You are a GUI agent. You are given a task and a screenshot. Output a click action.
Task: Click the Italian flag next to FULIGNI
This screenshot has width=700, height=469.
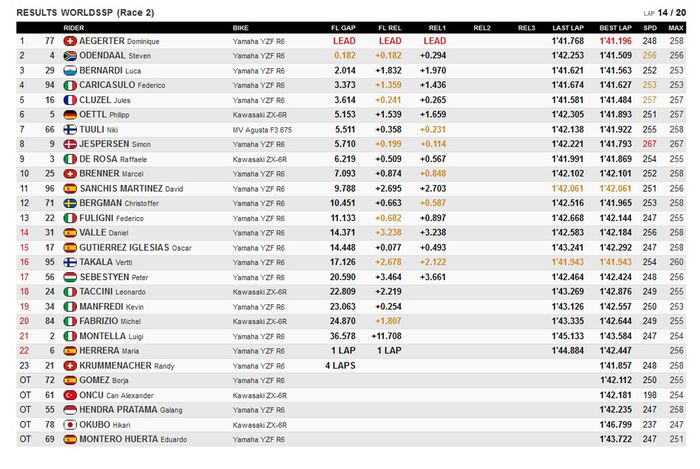coord(70,218)
